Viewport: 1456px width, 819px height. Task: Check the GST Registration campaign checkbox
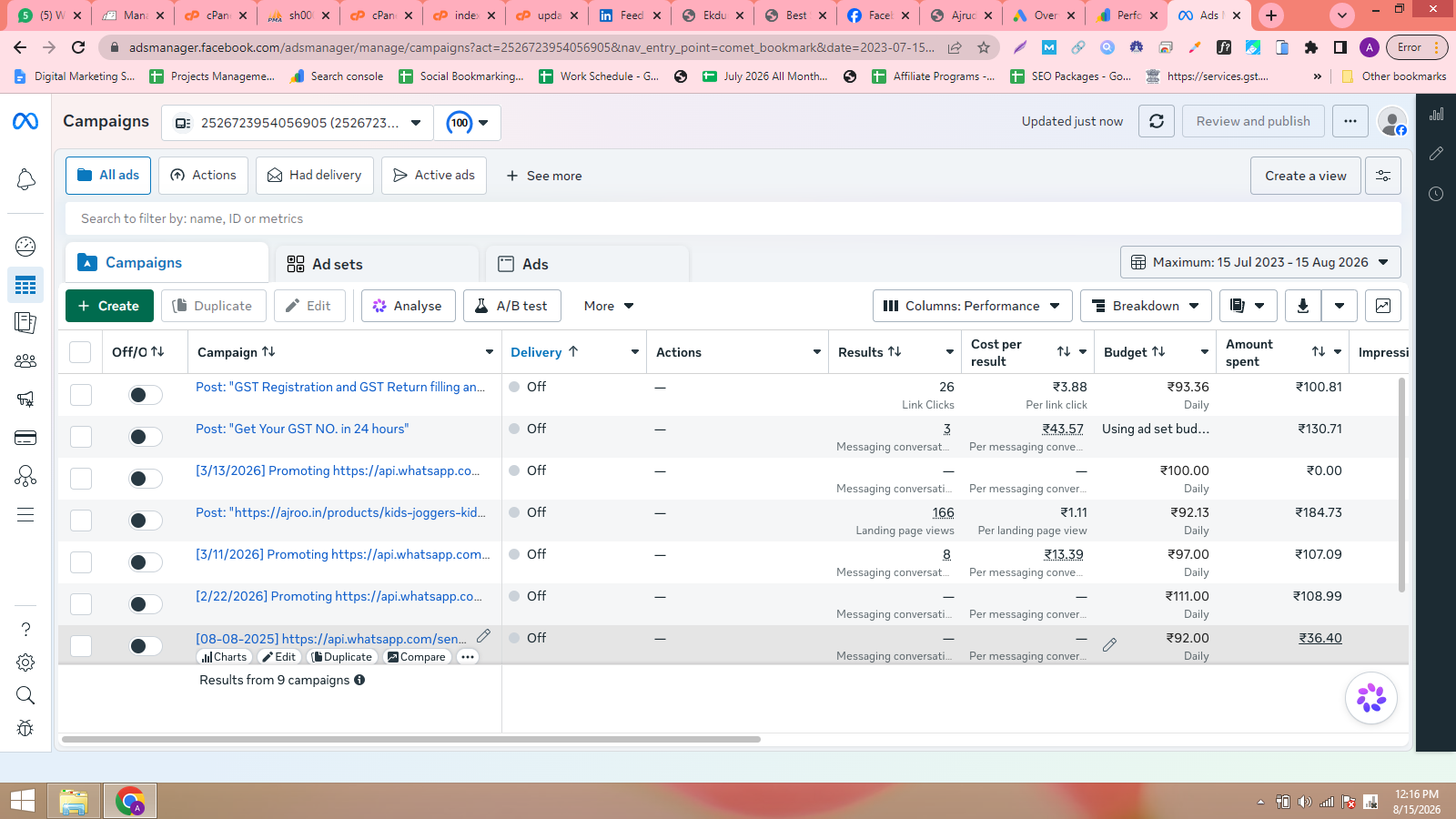(81, 395)
